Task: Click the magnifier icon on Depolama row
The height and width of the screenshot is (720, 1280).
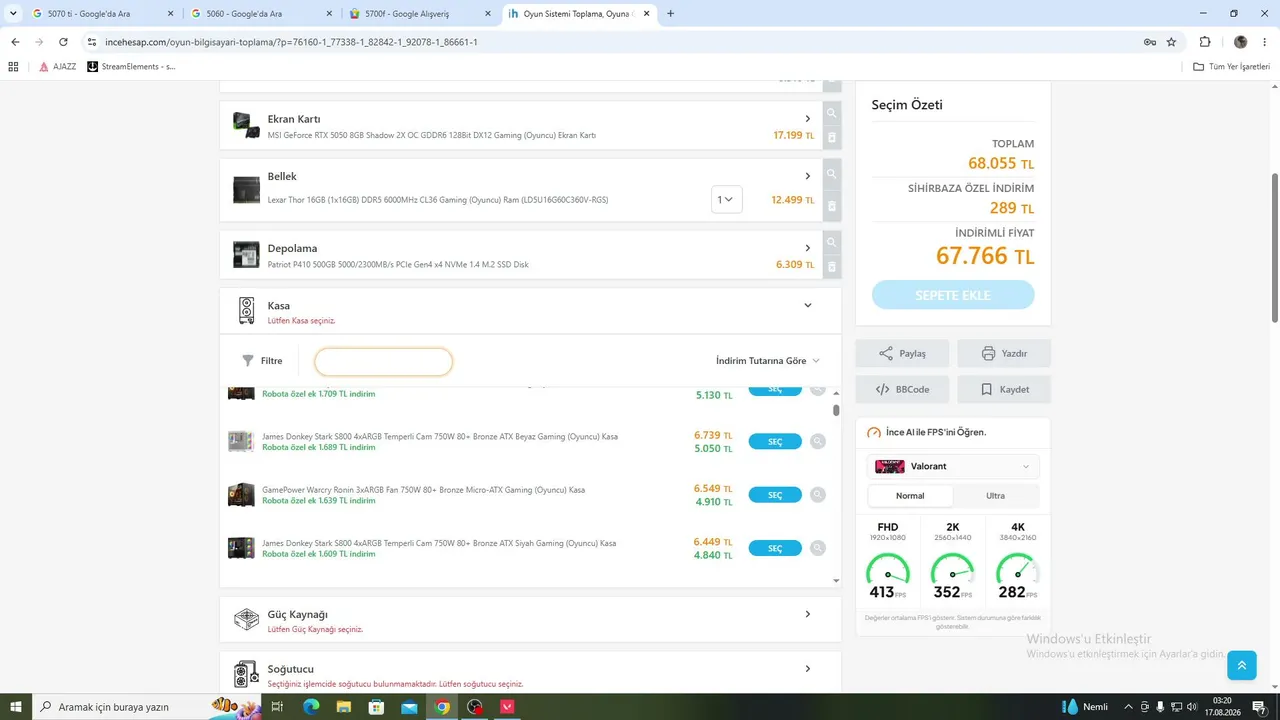Action: tap(831, 242)
